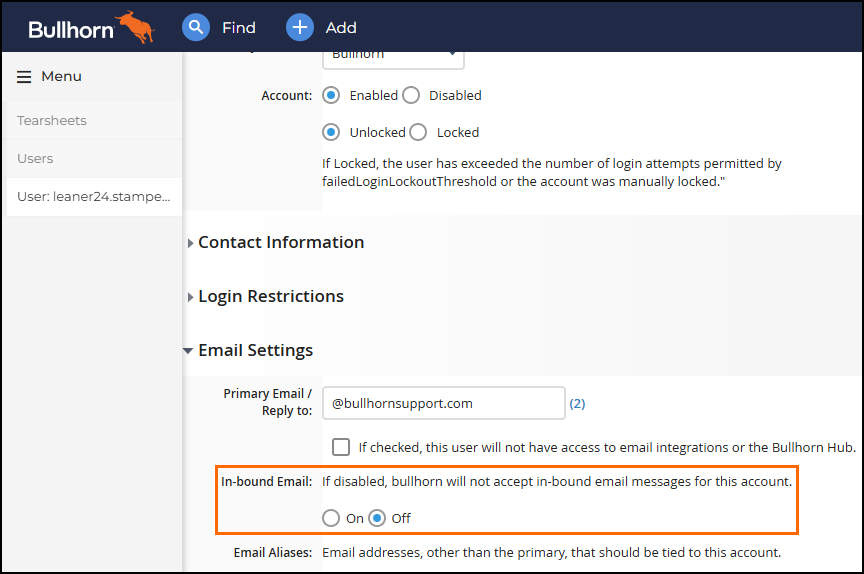
Task: Open the Find magnifier search icon
Action: [196, 27]
